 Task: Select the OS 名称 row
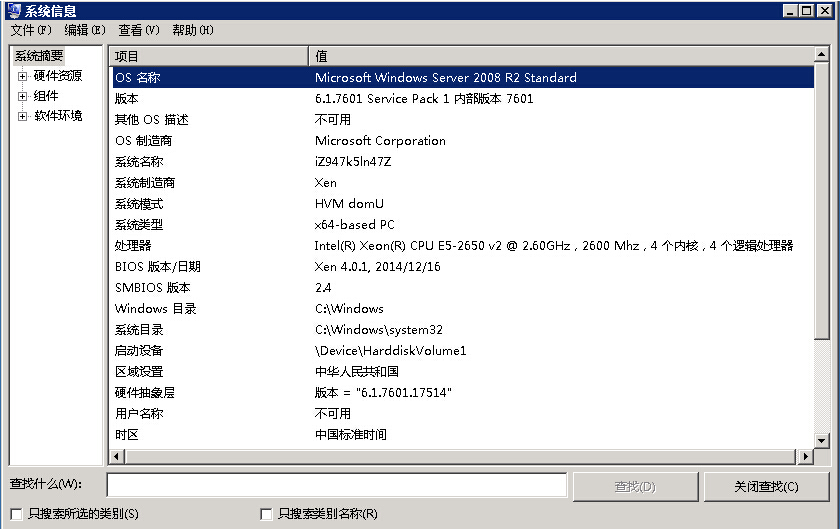click(463, 77)
